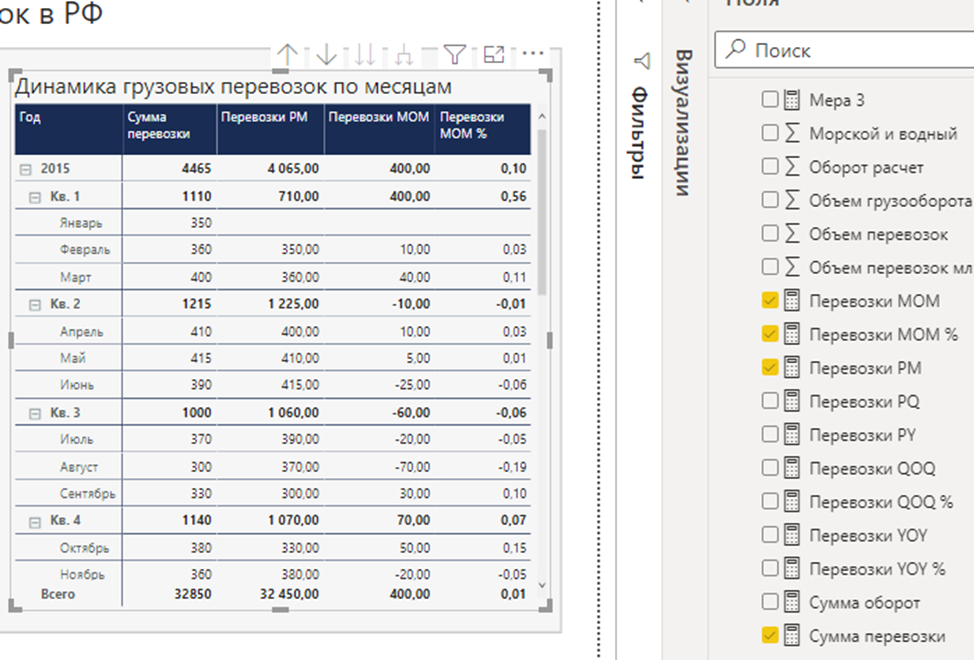Click the calculator icon beside Перевозки QOQ
This screenshot has height=660, width=974.
pos(792,468)
